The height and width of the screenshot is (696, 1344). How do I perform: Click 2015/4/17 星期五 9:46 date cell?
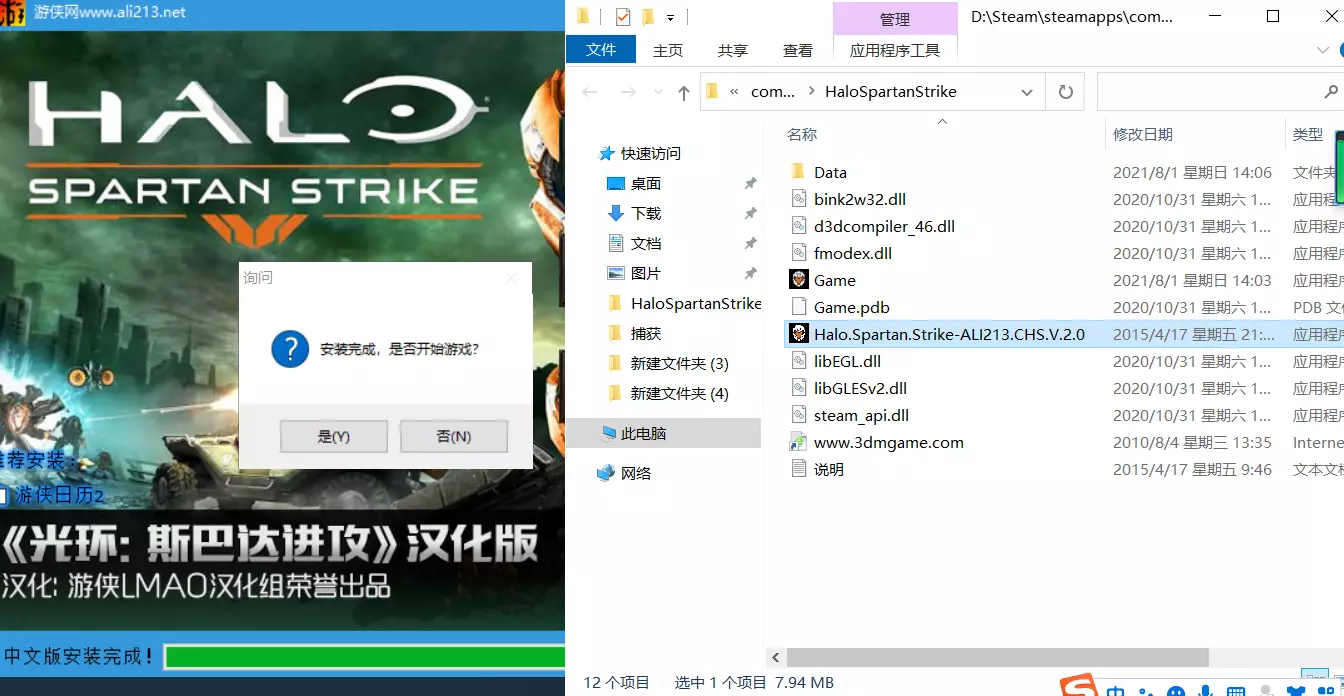click(x=1192, y=469)
